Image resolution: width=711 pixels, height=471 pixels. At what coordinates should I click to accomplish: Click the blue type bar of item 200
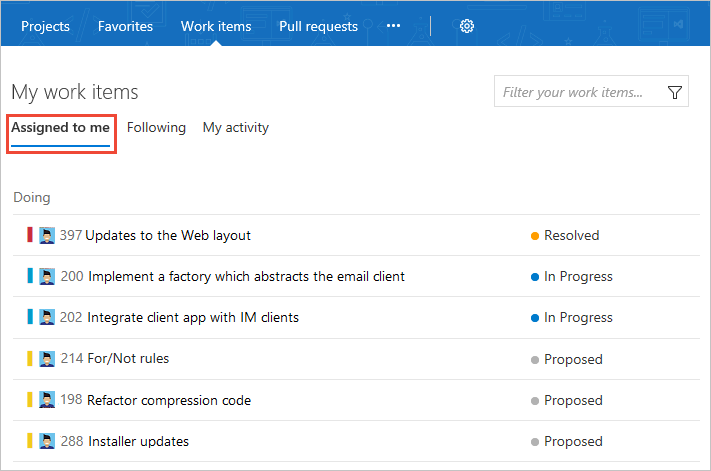[x=30, y=276]
